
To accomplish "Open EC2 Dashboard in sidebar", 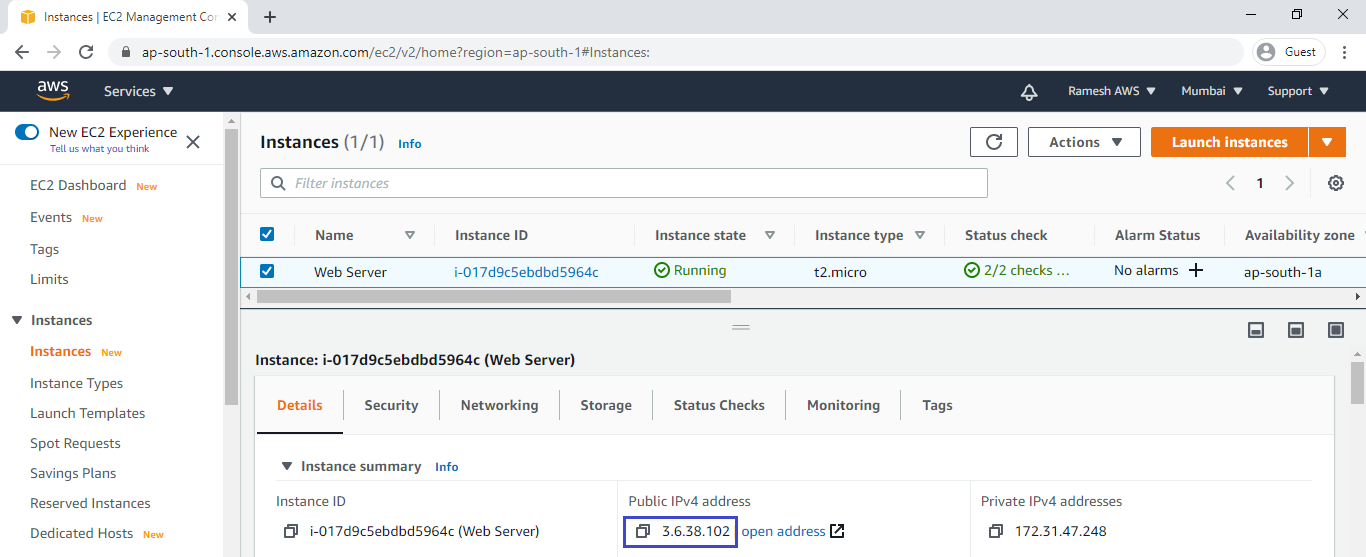I will coord(78,185).
